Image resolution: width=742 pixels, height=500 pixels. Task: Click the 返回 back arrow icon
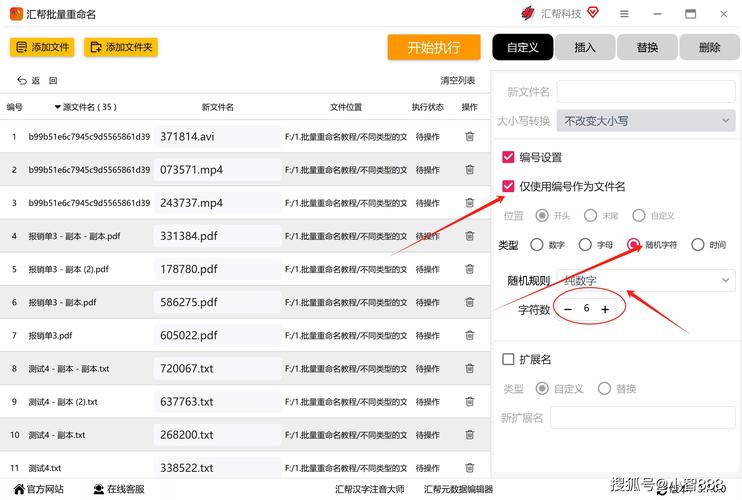click(22, 80)
